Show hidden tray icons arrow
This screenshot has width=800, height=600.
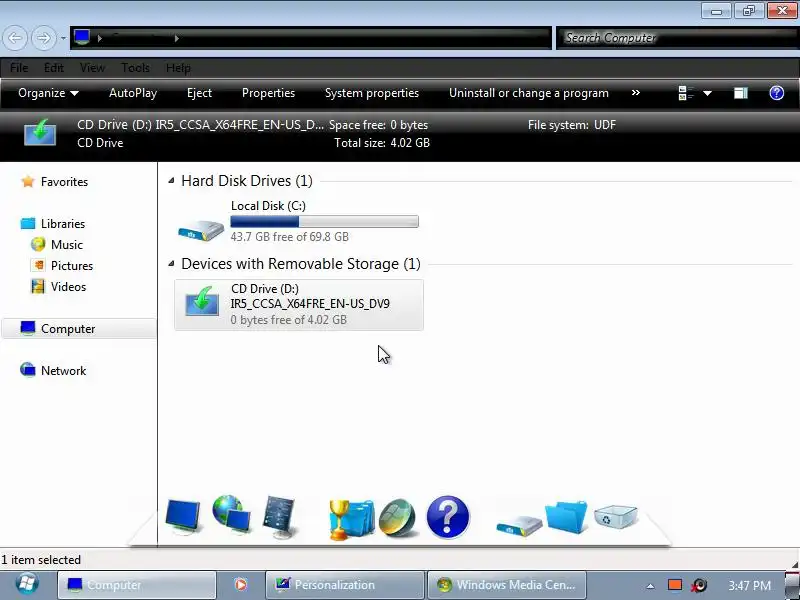(650, 586)
